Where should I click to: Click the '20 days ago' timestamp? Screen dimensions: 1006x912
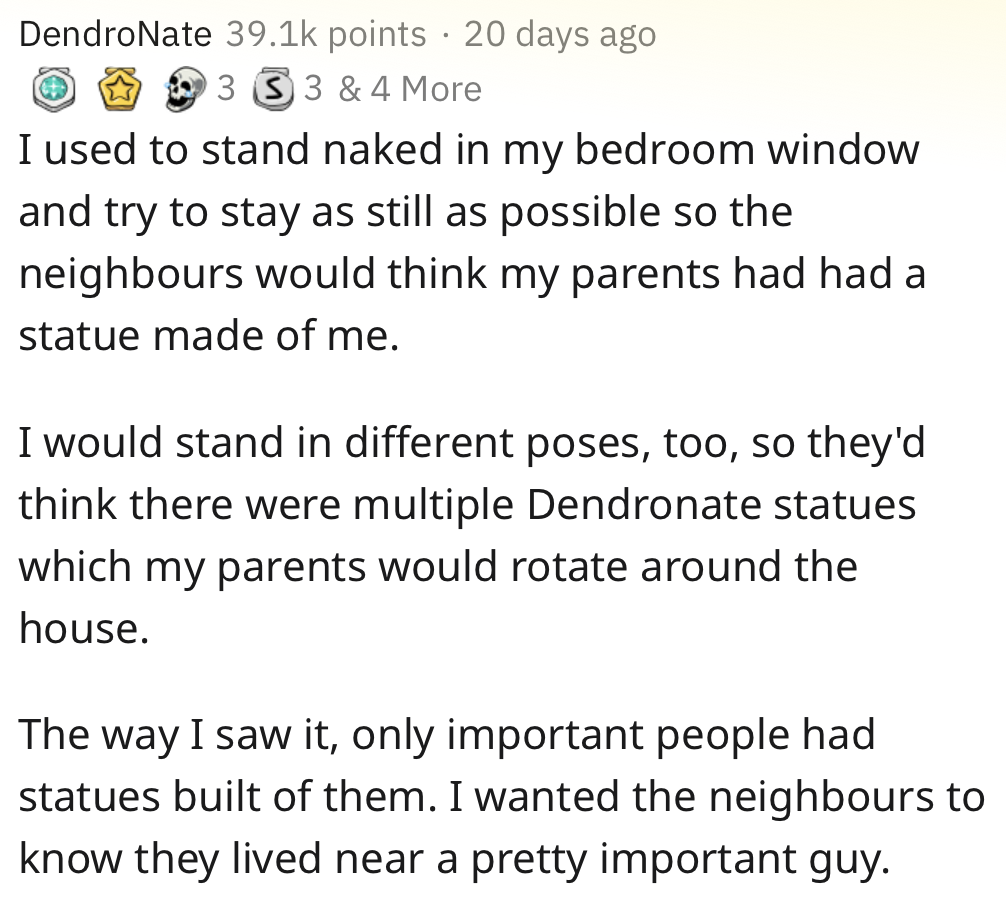coord(560,34)
